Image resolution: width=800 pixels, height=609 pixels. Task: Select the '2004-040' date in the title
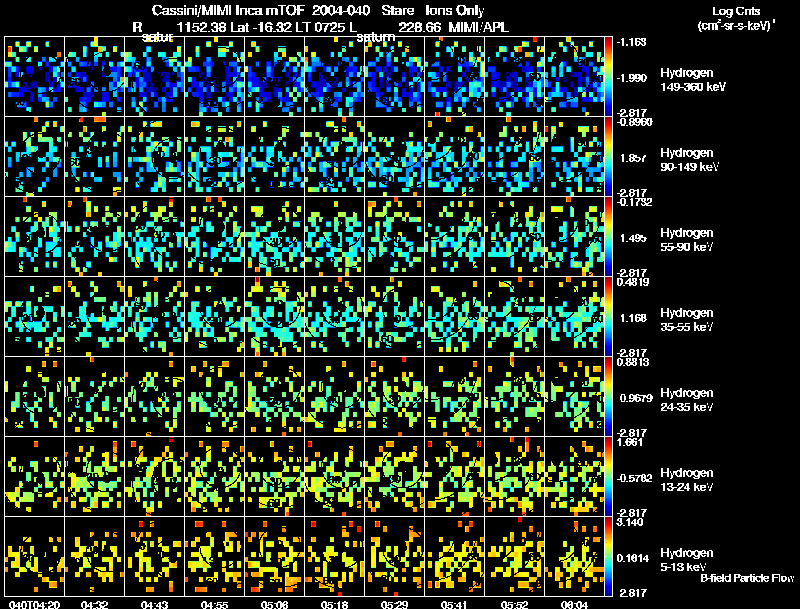point(342,11)
